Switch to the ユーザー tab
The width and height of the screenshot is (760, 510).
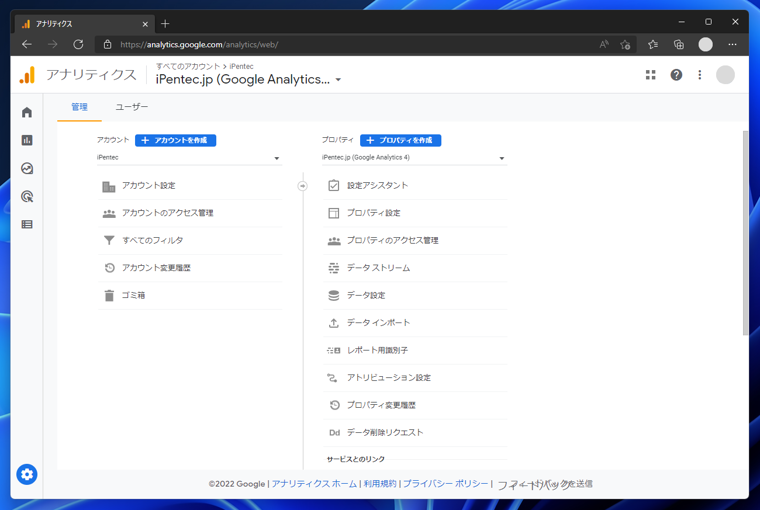pyautogui.click(x=131, y=107)
